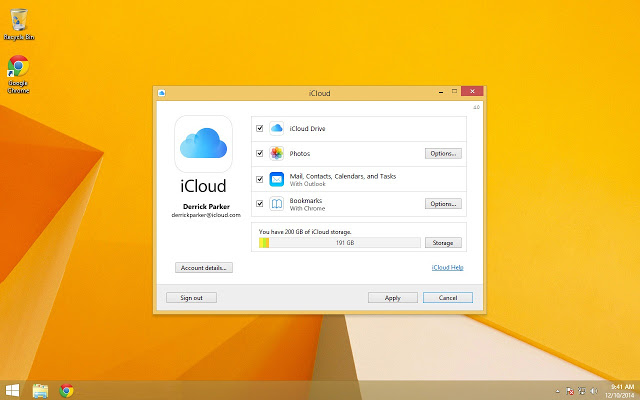This screenshot has width=640, height=400.
Task: Select the Google Chrome desktop shortcut
Action: tap(18, 74)
